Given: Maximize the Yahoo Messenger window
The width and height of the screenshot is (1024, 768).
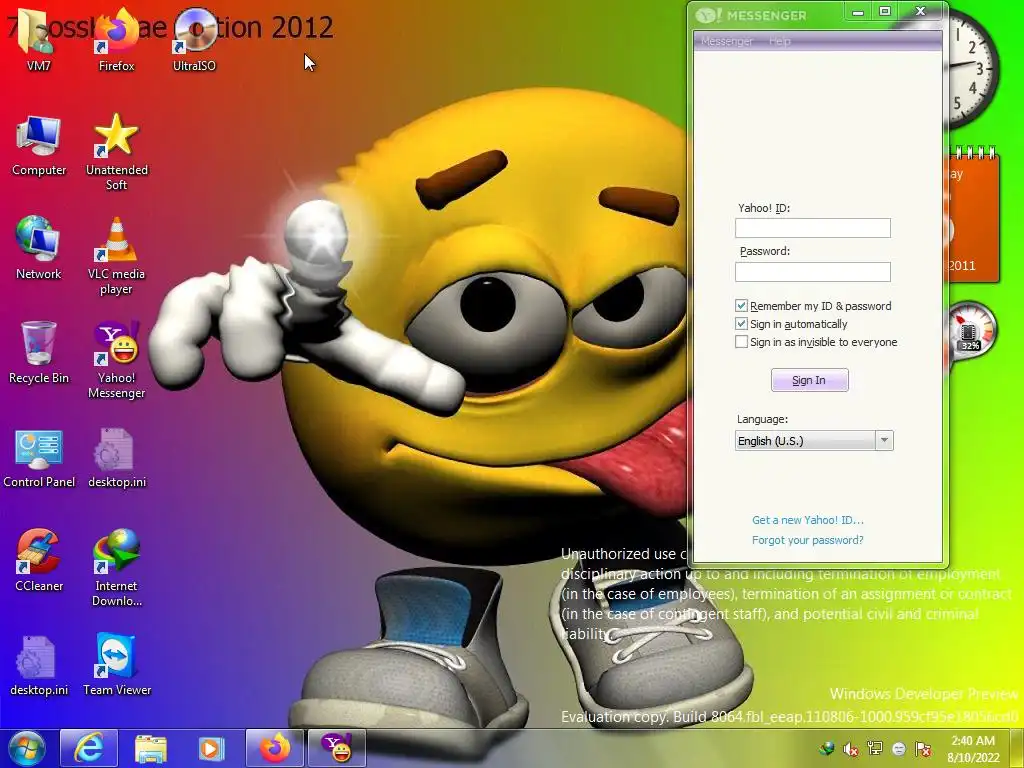Looking at the screenshot, I should (x=885, y=12).
